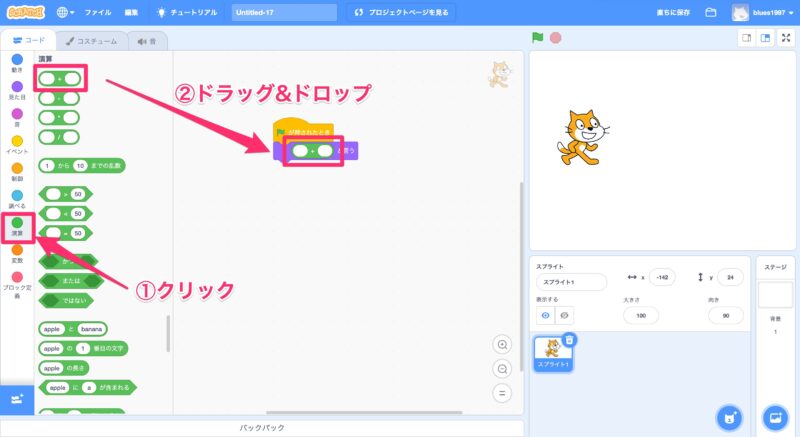
Task: Enter full screen stage mode
Action: pyautogui.click(x=785, y=38)
